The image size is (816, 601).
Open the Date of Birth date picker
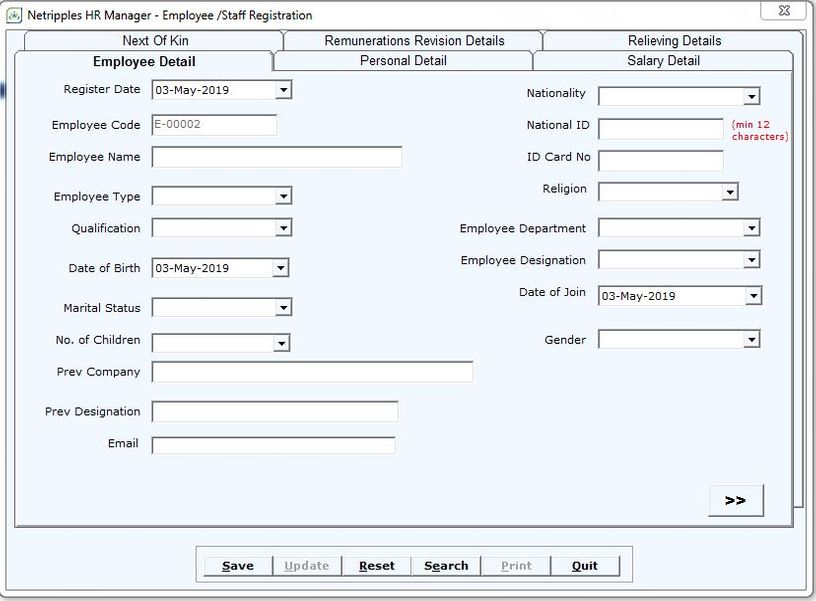pyautogui.click(x=280, y=268)
